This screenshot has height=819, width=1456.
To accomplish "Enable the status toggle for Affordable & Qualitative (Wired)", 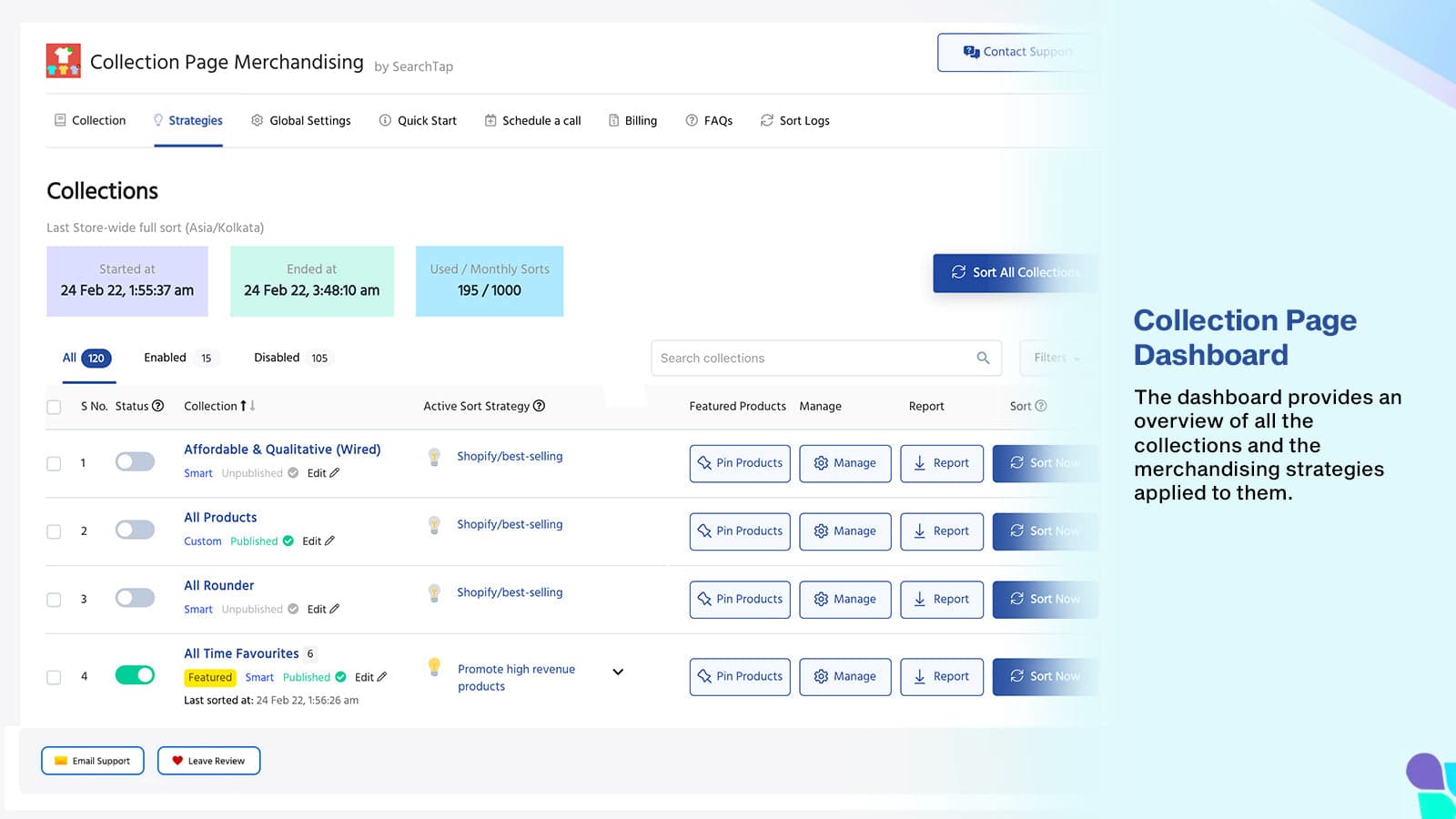I will (135, 462).
